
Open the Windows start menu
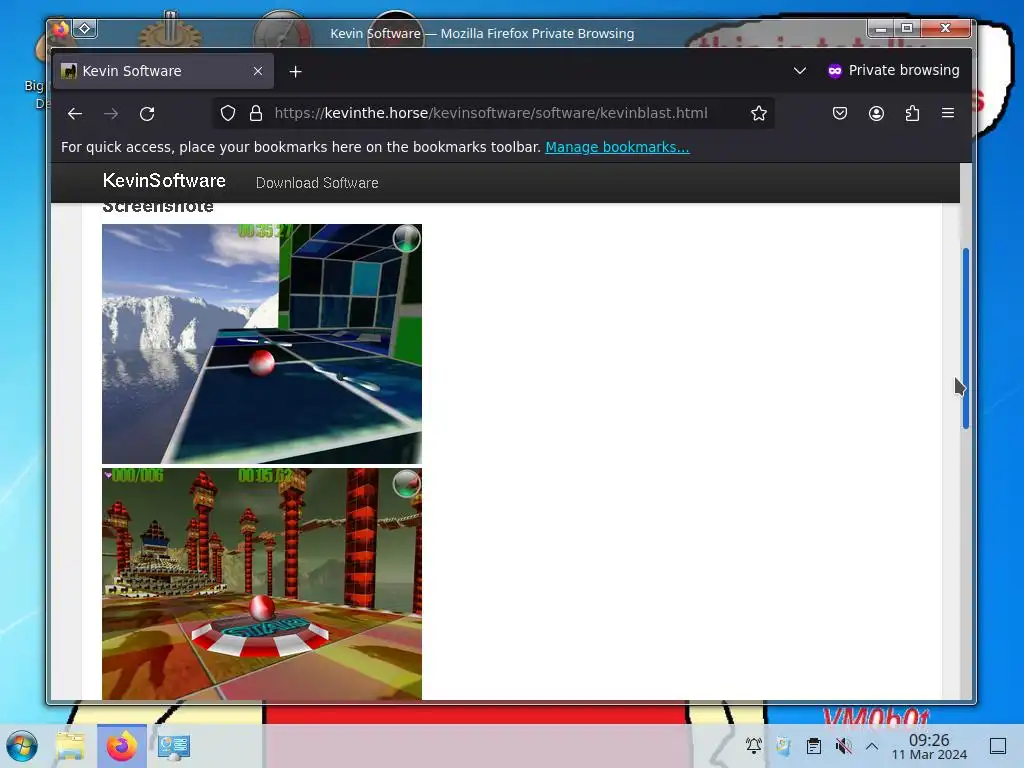[x=22, y=746]
